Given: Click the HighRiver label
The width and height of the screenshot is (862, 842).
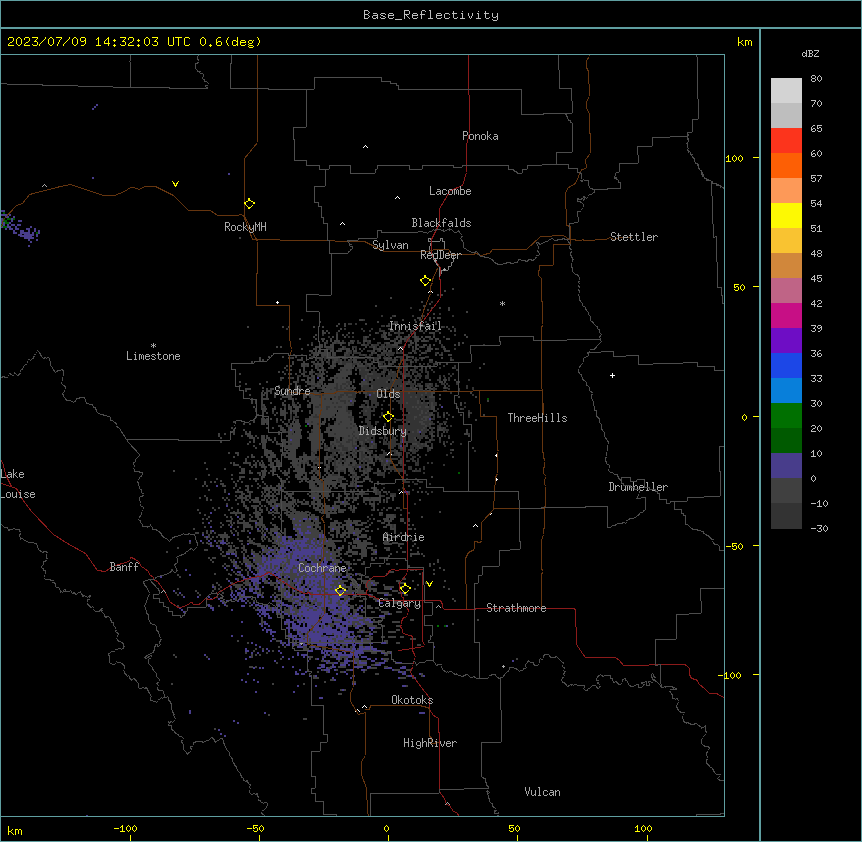Looking at the screenshot, I should tap(430, 743).
